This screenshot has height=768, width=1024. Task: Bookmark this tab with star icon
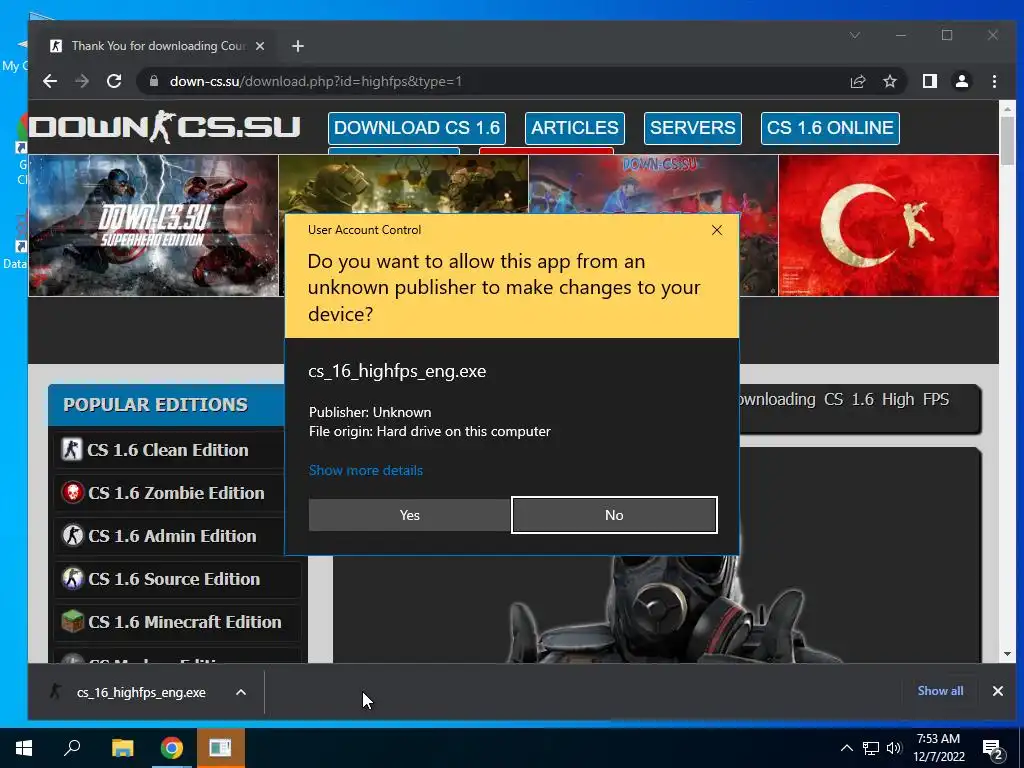[x=889, y=81]
